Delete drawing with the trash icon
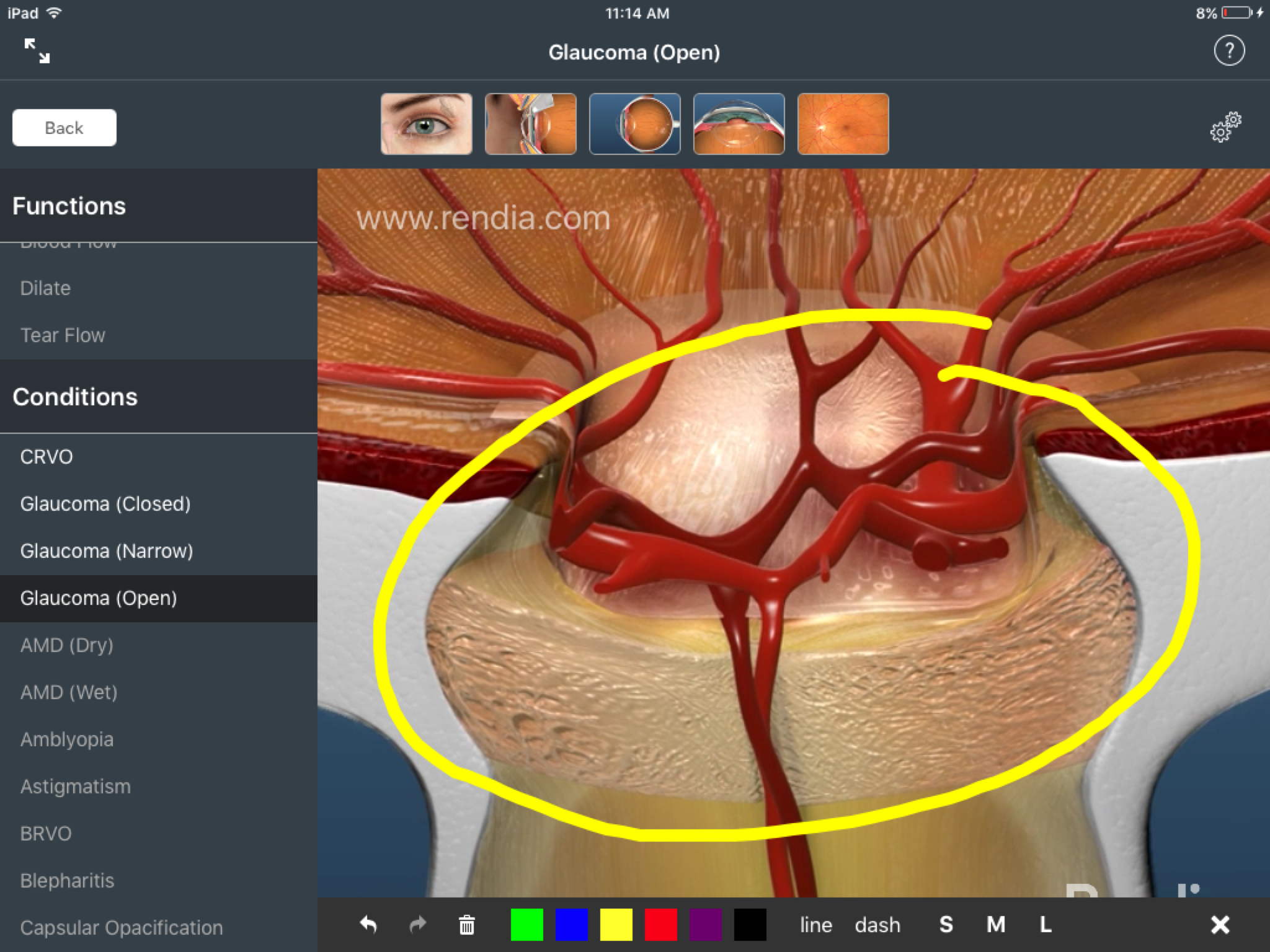Screen dimensions: 1270x952 (467, 925)
